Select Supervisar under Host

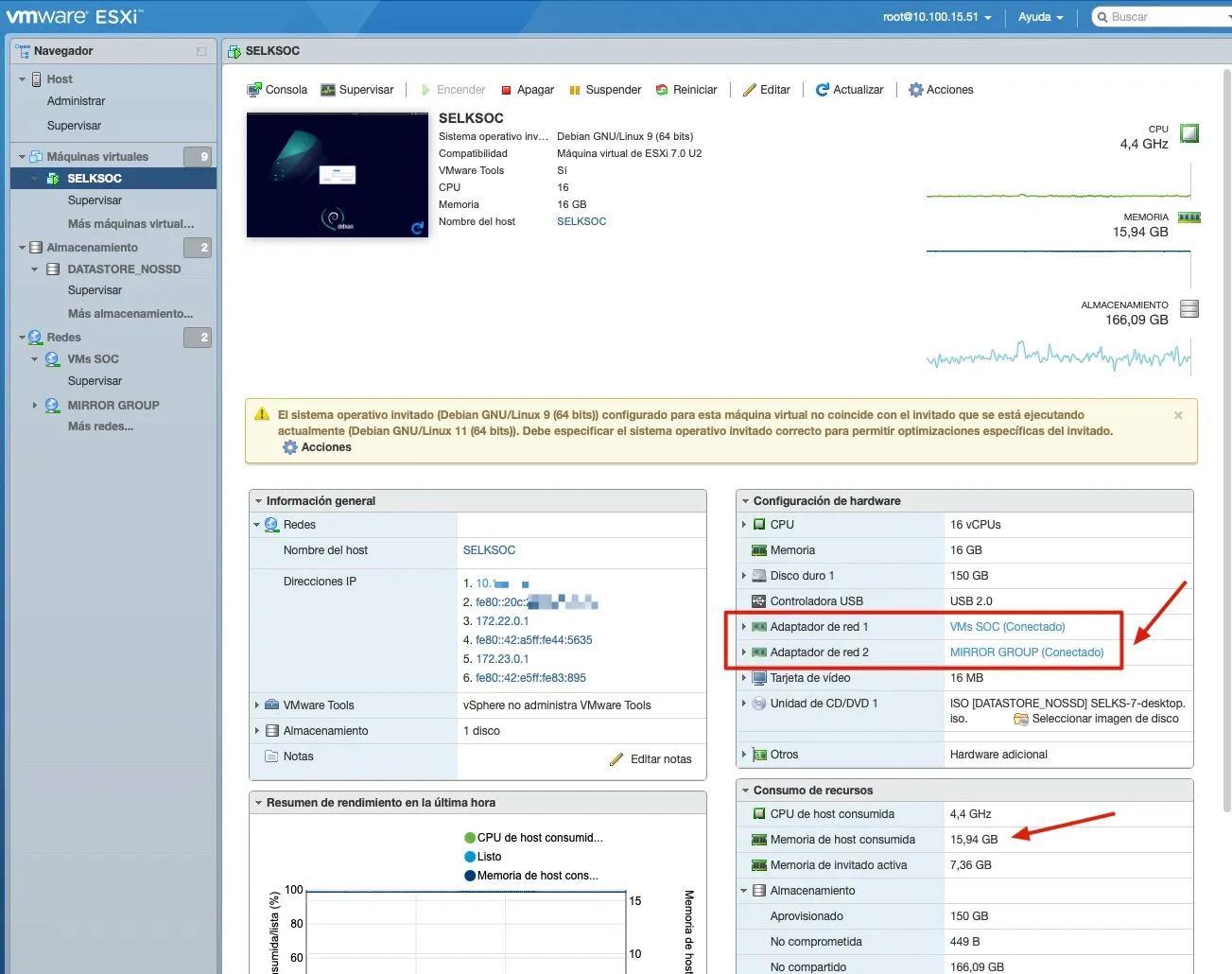coord(74,126)
